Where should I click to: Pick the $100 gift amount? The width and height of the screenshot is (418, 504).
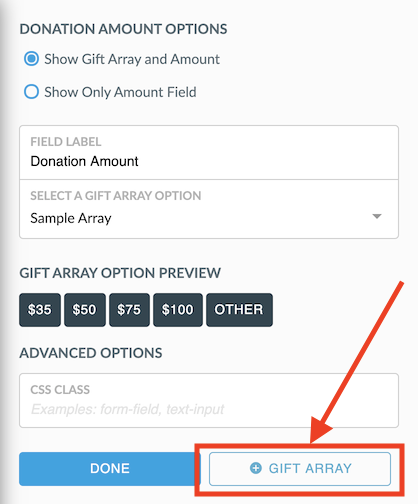click(178, 310)
